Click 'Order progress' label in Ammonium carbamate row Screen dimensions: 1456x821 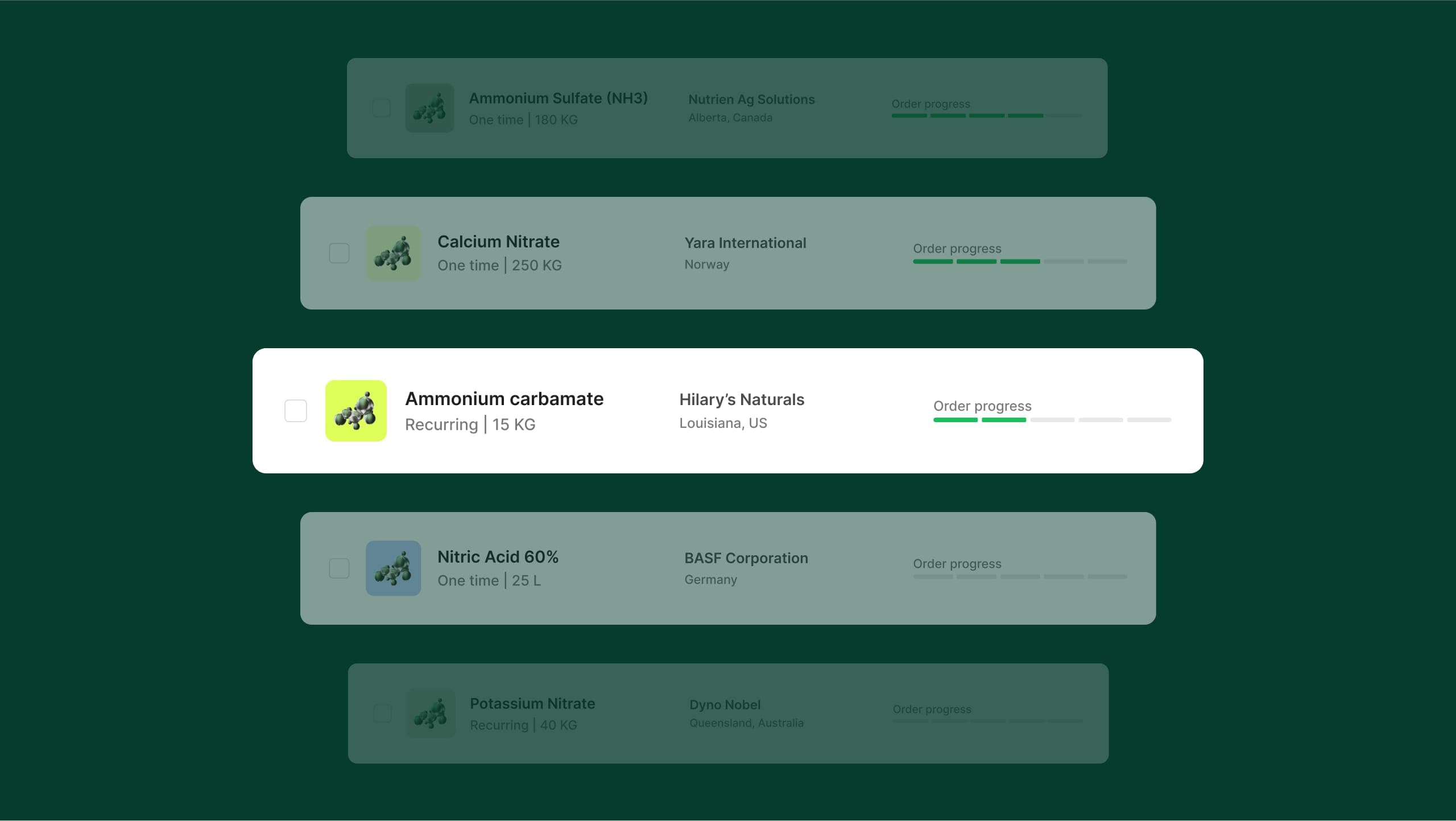(x=983, y=406)
